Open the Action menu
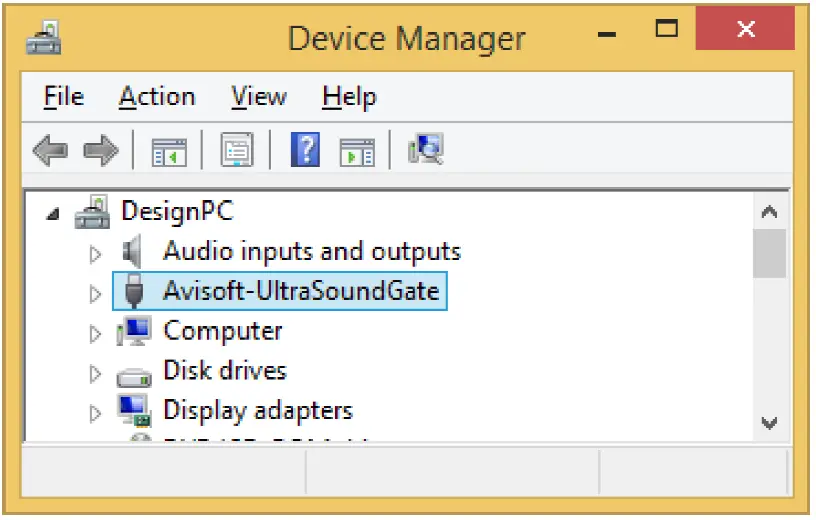 157,97
